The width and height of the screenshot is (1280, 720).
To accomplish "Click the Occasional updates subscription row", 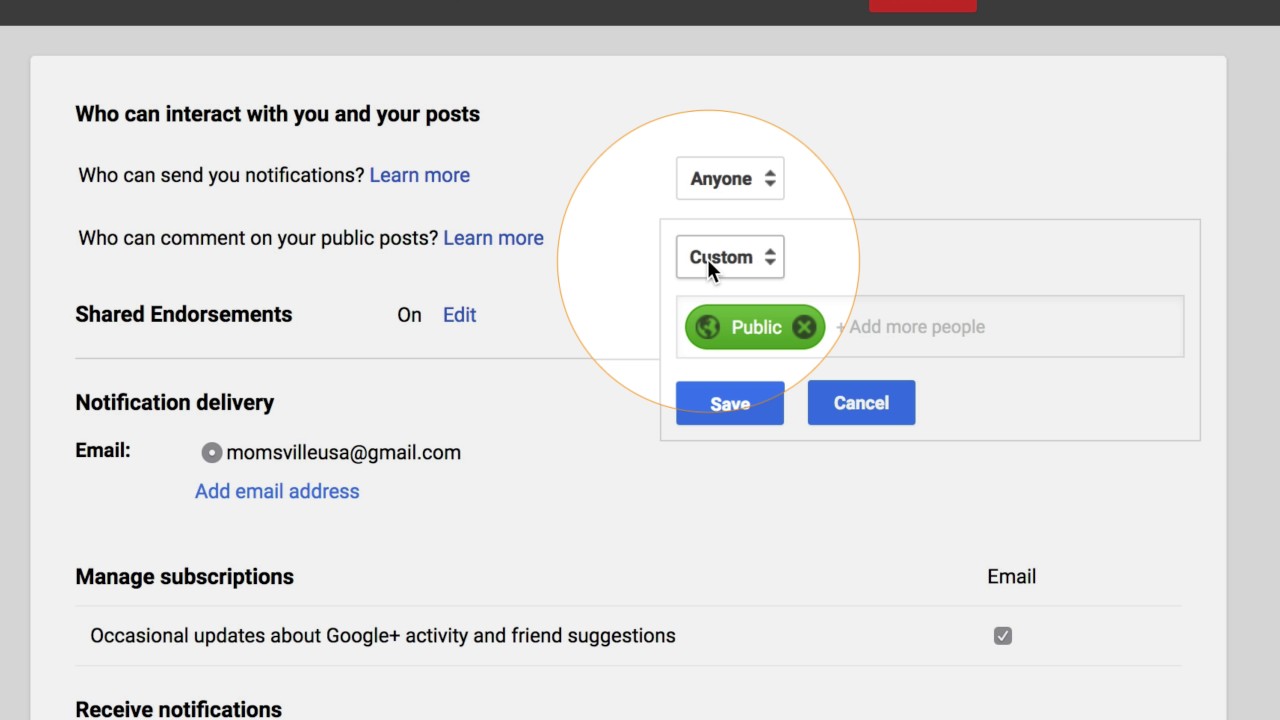I will pyautogui.click(x=382, y=636).
